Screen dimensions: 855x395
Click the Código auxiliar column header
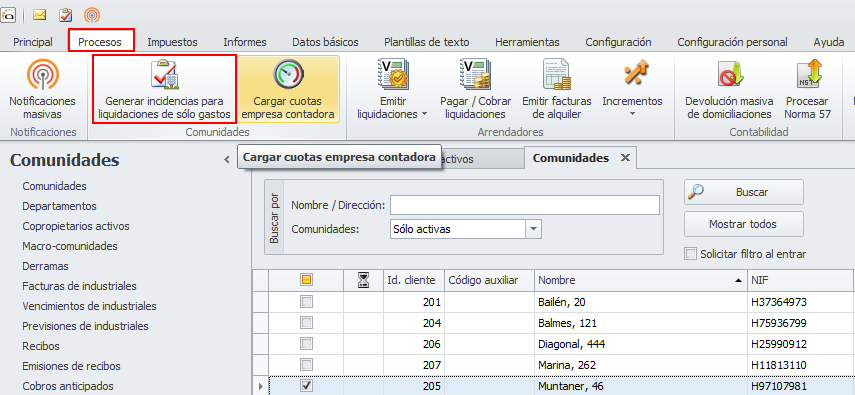490,280
